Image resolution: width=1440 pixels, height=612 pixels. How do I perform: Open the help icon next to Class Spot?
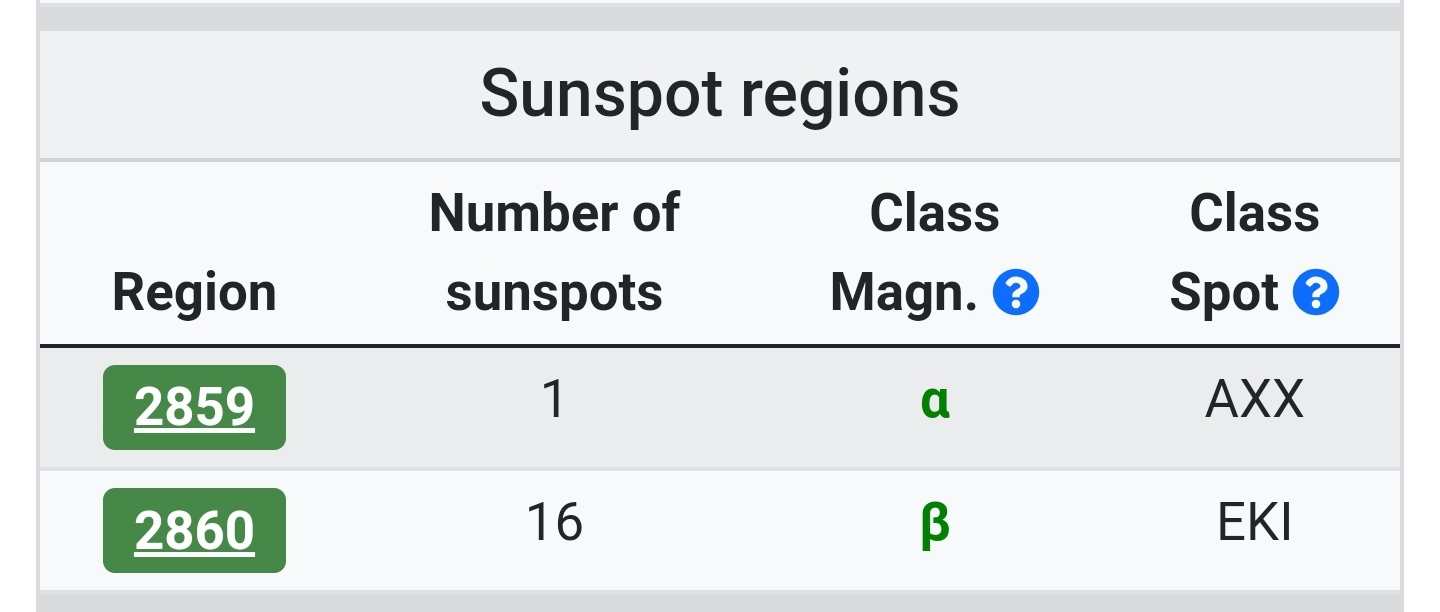pos(1316,293)
